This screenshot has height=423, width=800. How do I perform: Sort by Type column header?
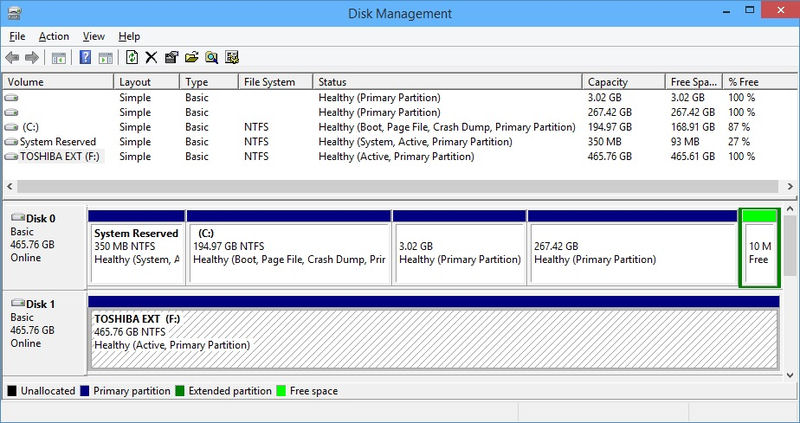pos(209,82)
